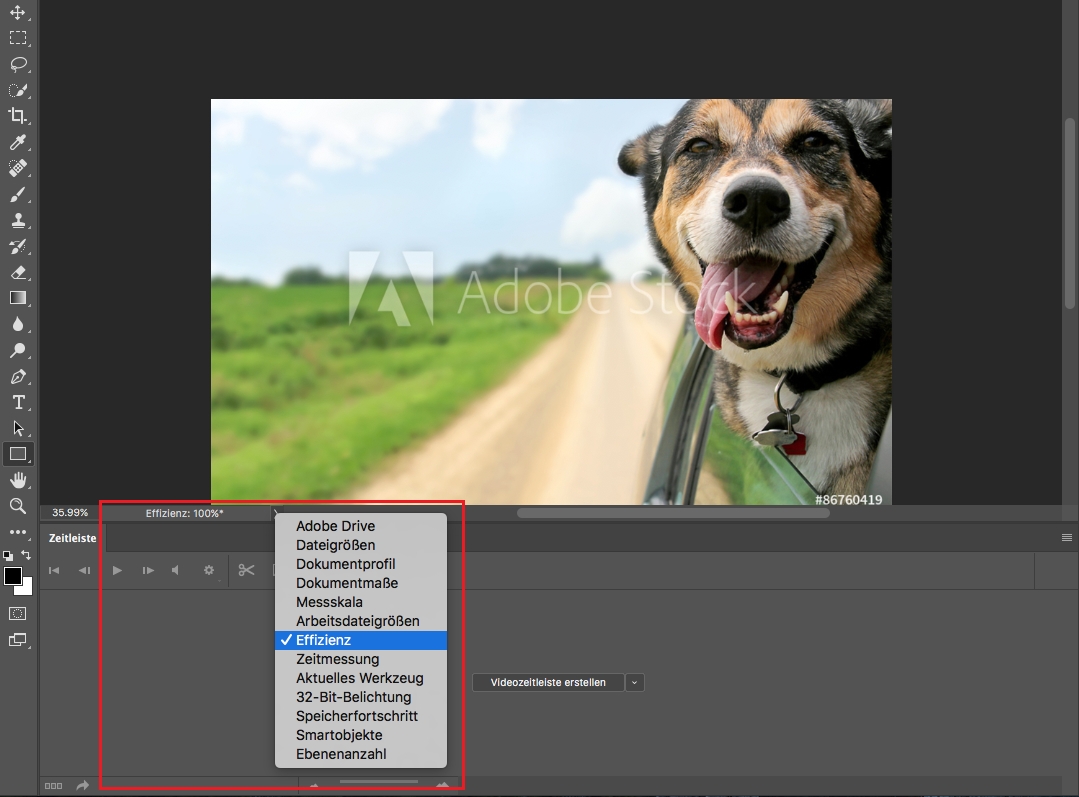Toggle Quick Mask mode in the toolbar
The height and width of the screenshot is (797, 1079).
pos(17,614)
